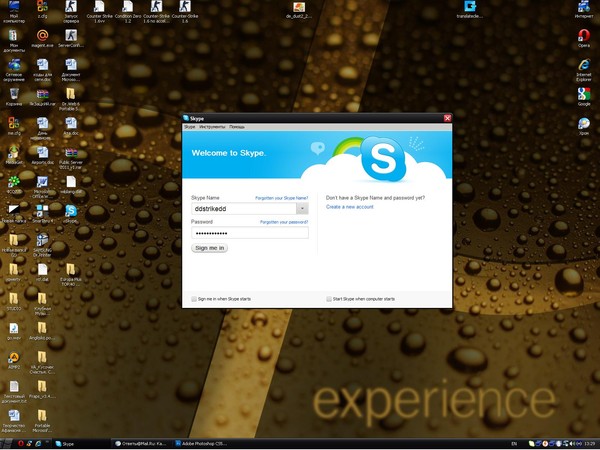Select the Корзина recycle bin icon
The height and width of the screenshot is (450, 600).
(x=14, y=97)
